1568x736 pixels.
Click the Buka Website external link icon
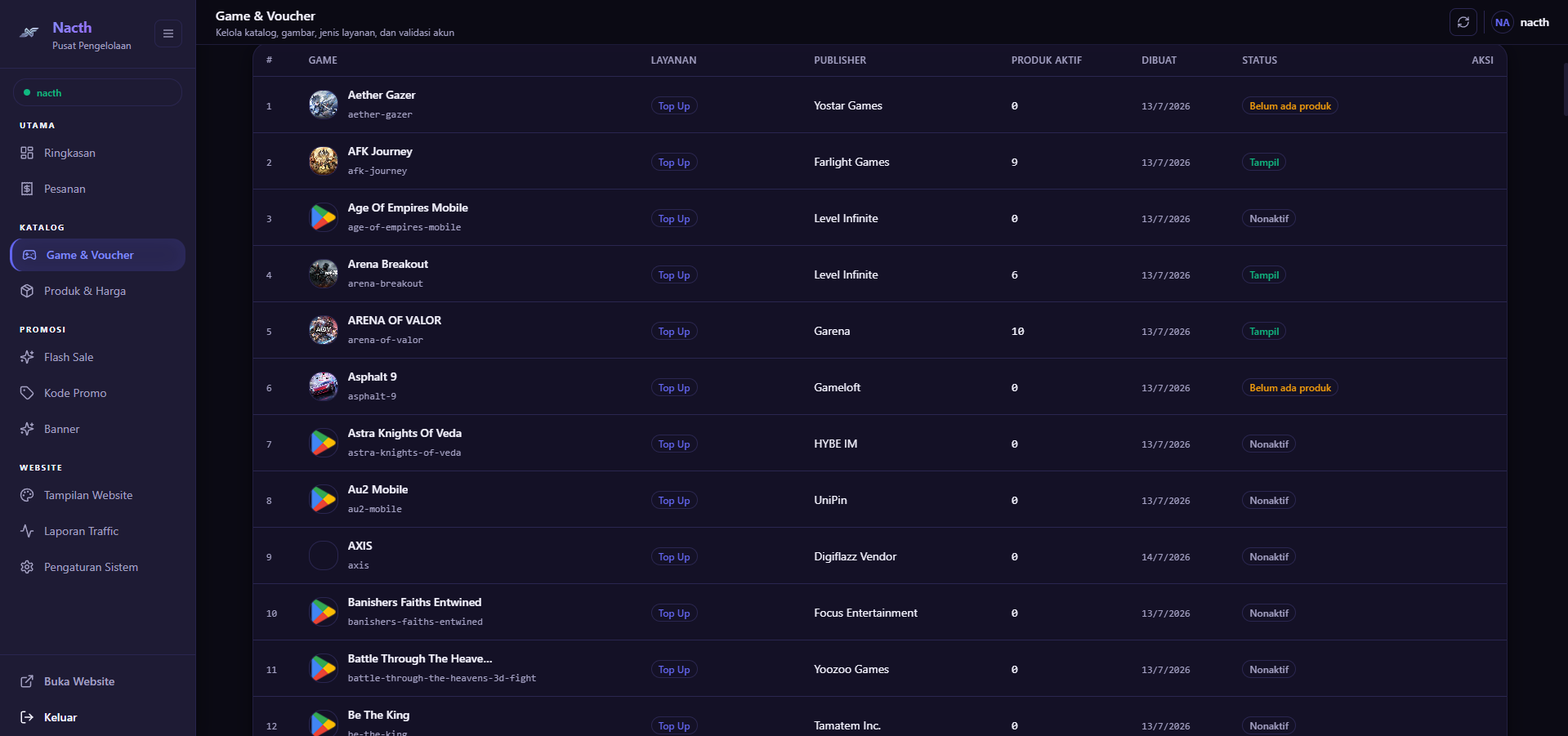[27, 681]
